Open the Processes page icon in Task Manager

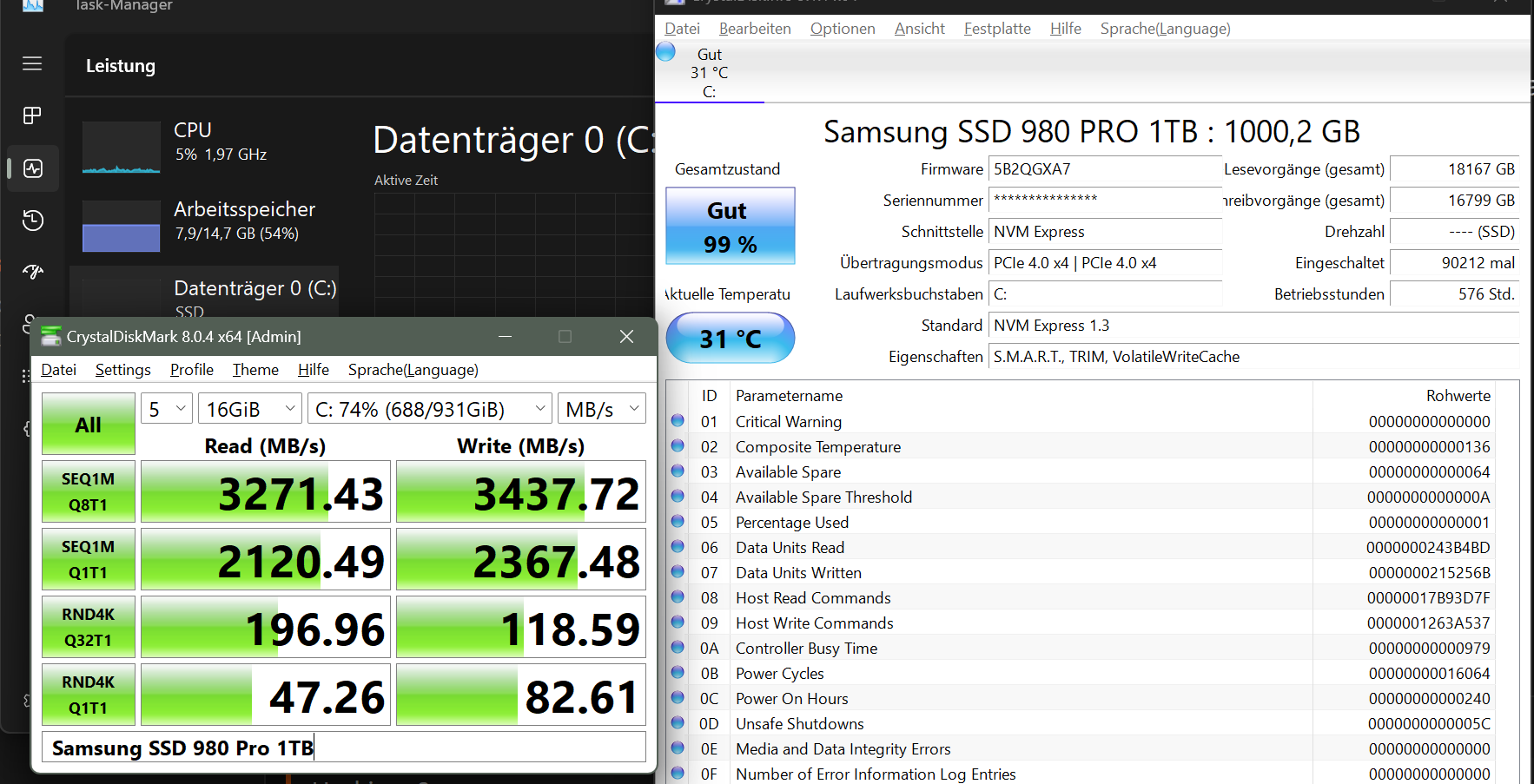click(32, 115)
